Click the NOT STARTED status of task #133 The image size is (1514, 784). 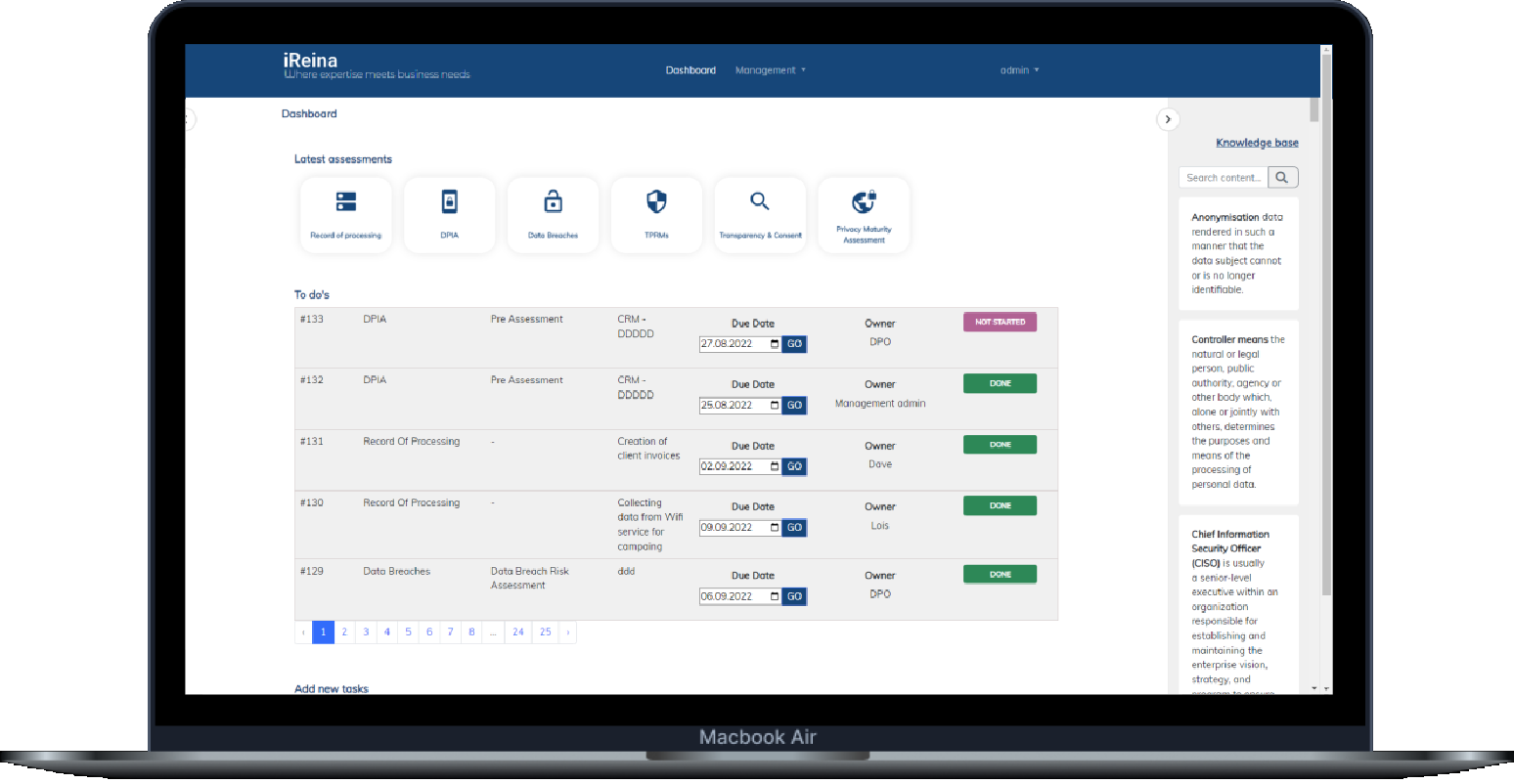point(1000,322)
